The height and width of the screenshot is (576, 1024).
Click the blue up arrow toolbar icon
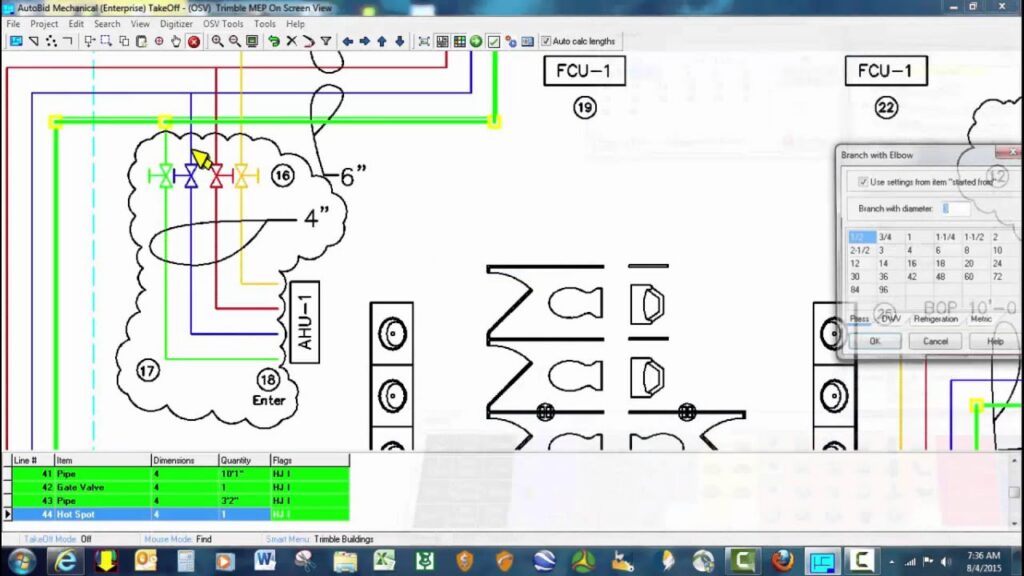[382, 41]
